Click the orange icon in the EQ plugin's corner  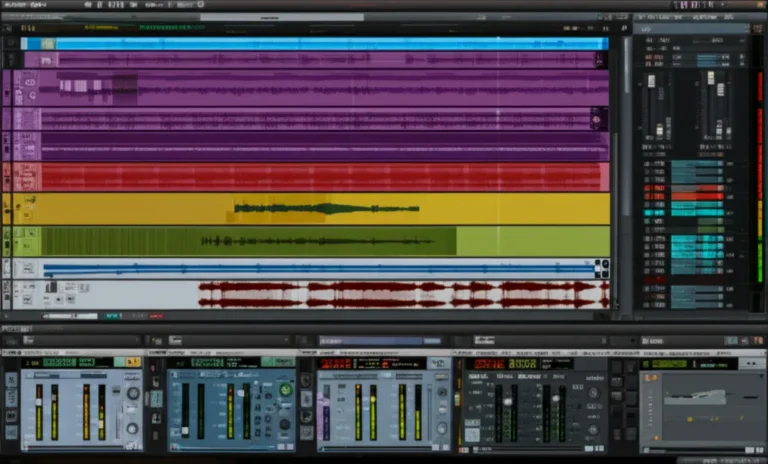[650, 378]
